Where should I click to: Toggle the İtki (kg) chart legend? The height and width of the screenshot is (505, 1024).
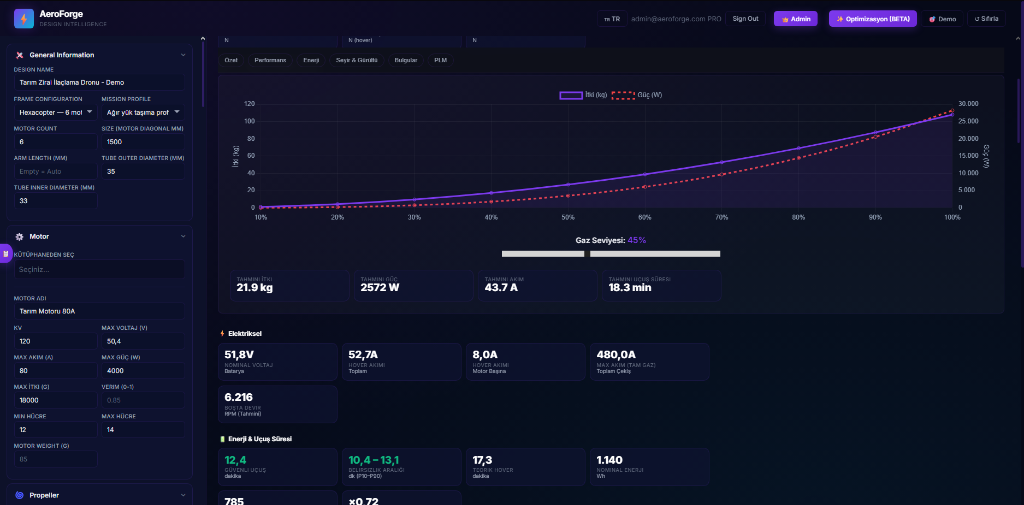583,95
